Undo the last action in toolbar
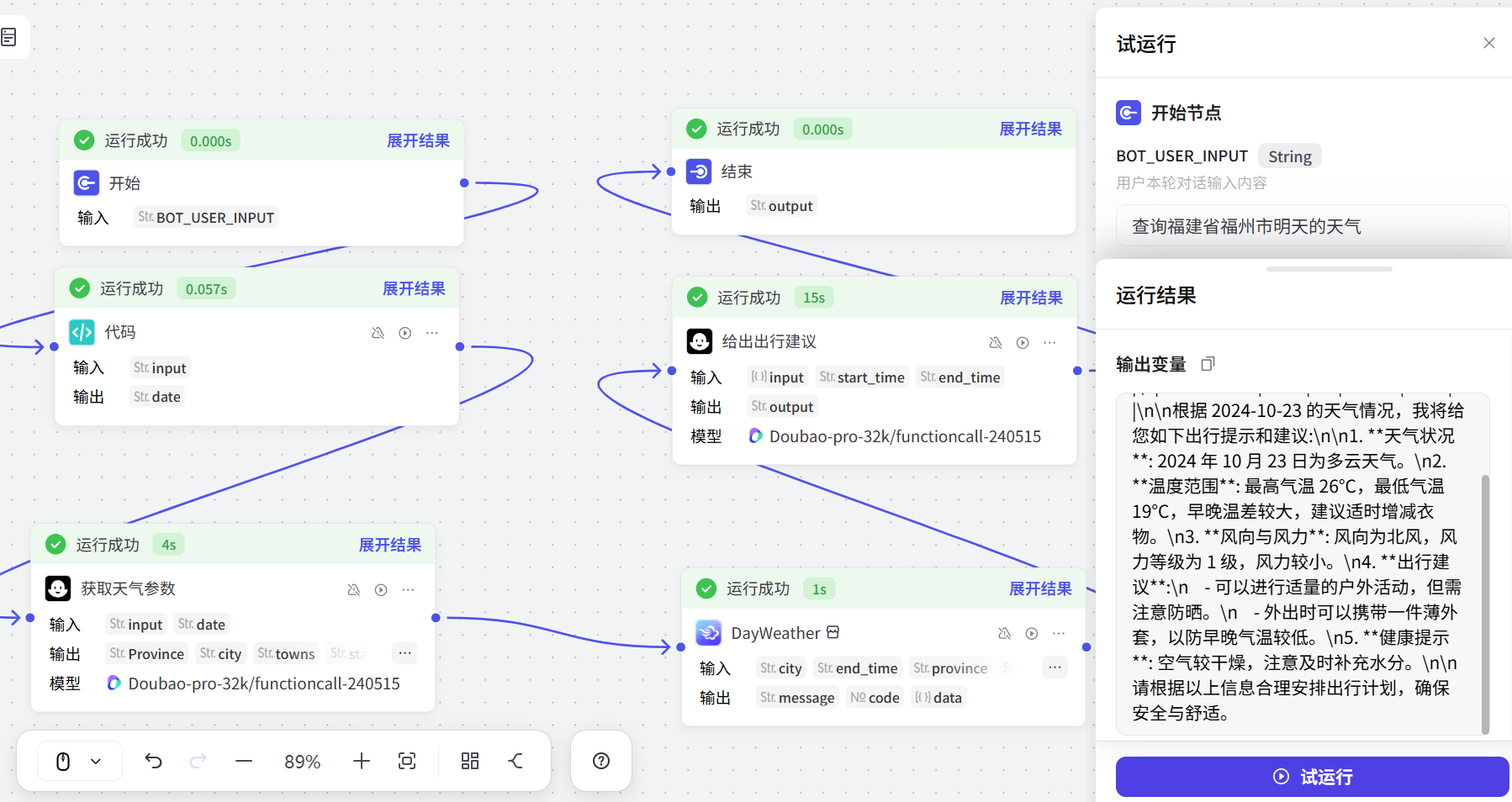The height and width of the screenshot is (802, 1512). [x=153, y=761]
